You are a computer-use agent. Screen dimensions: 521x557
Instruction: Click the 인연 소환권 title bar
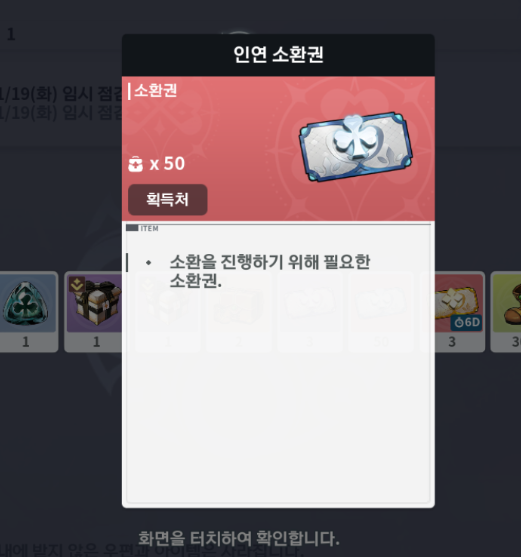tap(278, 55)
